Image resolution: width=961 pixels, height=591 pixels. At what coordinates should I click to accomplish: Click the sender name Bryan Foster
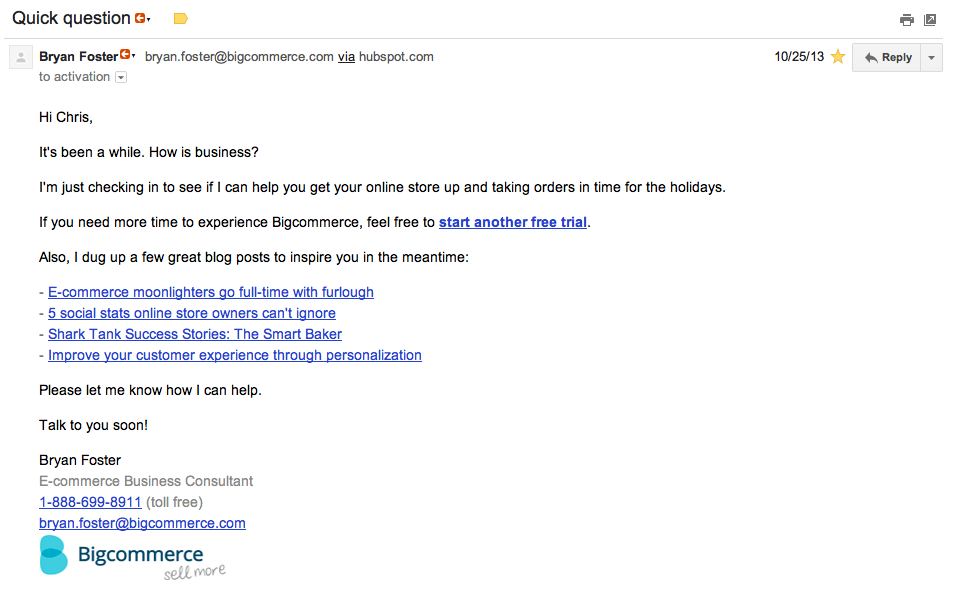coord(78,57)
